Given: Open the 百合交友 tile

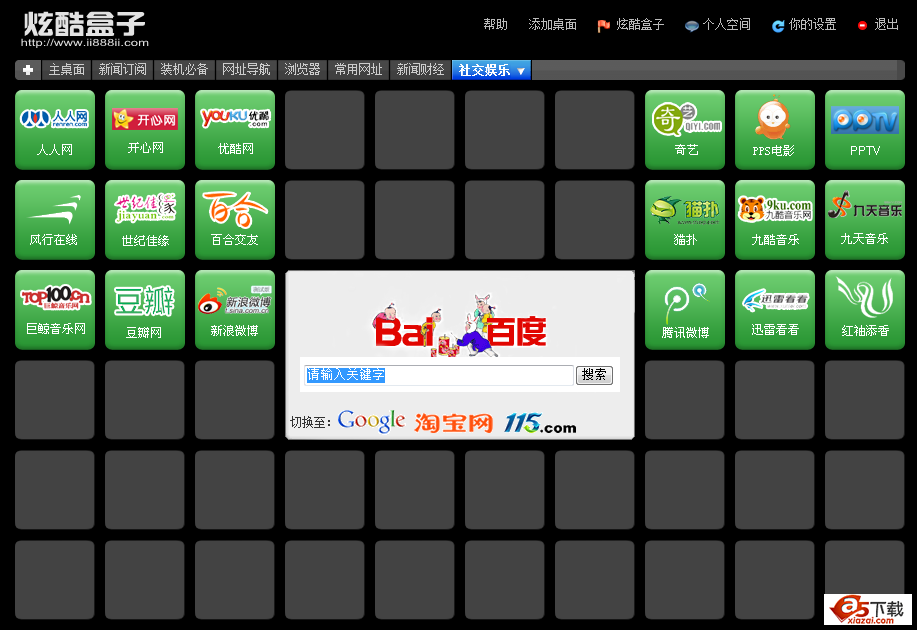Looking at the screenshot, I should tap(235, 219).
